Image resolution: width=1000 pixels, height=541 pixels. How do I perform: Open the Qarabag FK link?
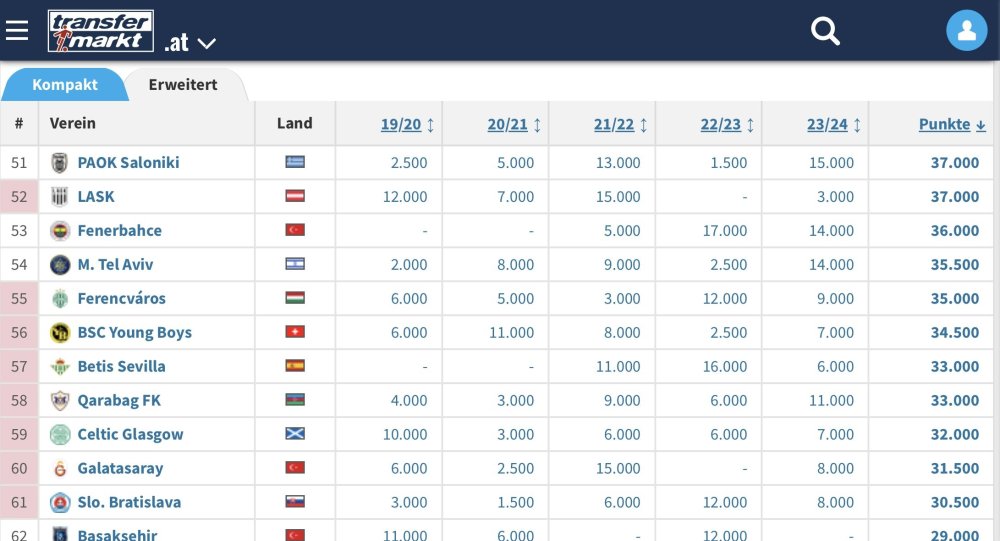(119, 401)
